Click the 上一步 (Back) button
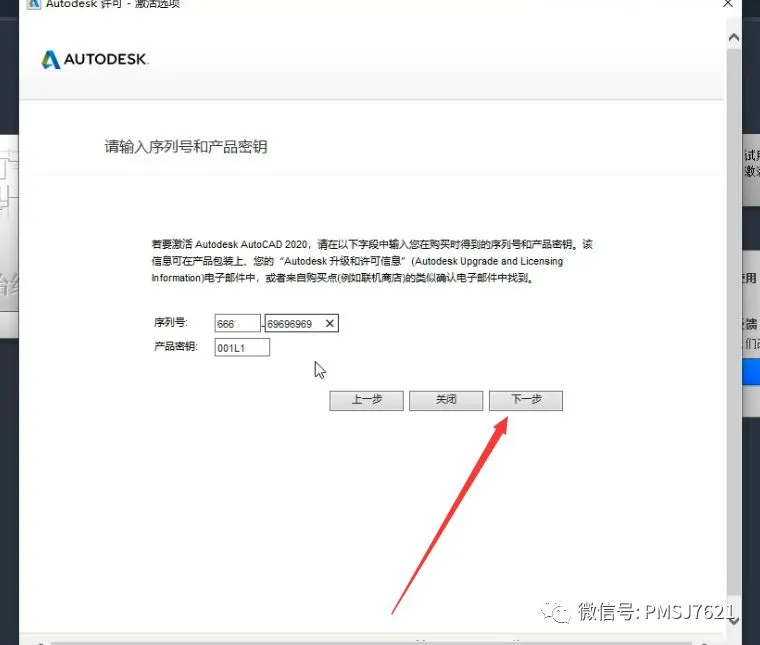The width and height of the screenshot is (760, 645). [366, 400]
